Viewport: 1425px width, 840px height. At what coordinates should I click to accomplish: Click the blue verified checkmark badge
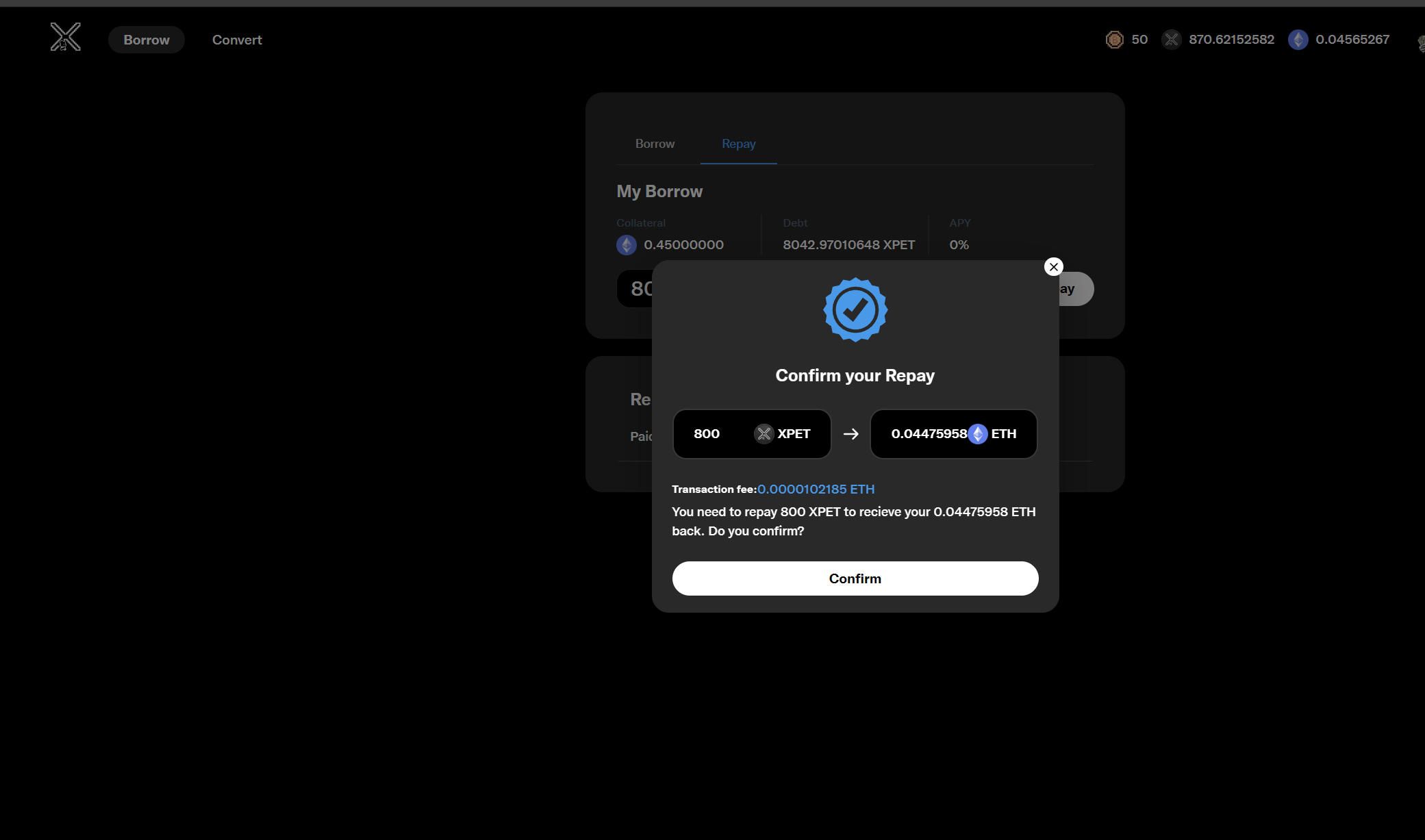855,310
